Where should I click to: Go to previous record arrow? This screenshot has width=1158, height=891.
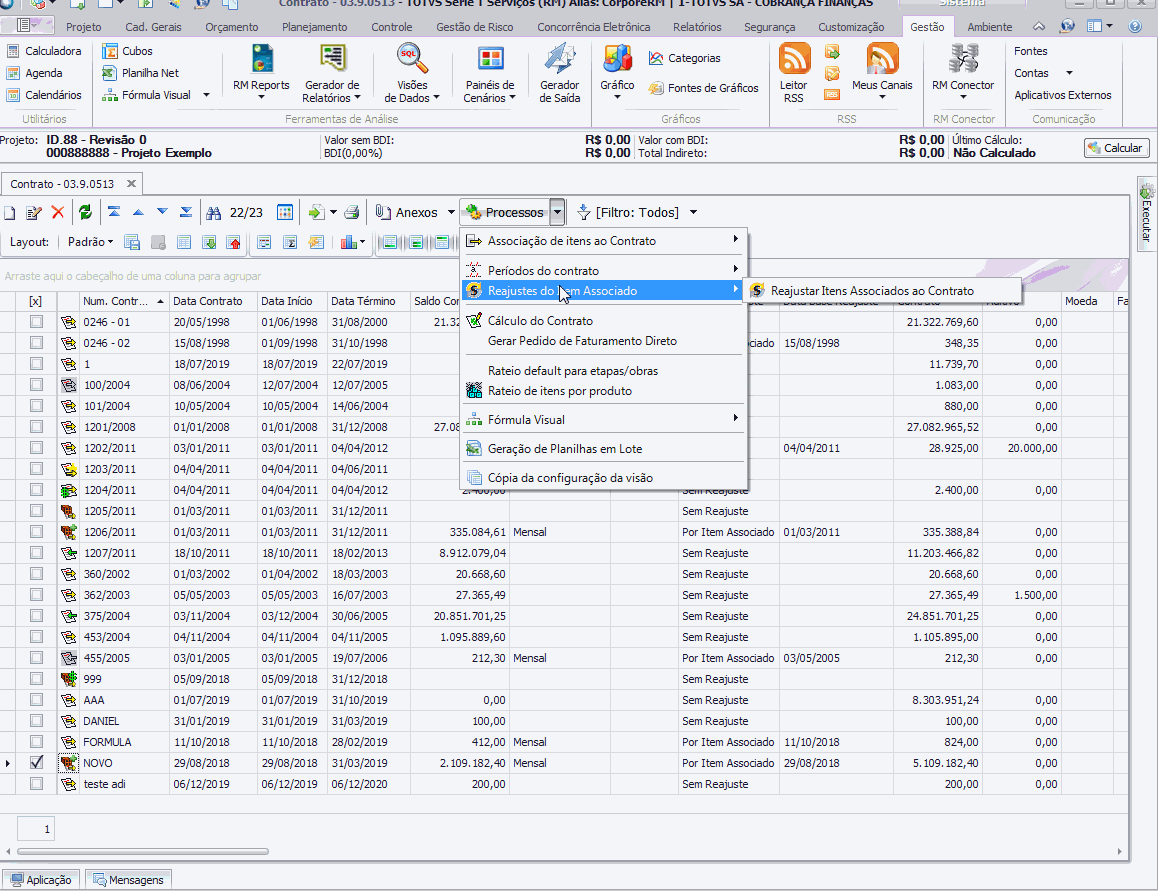tap(138, 213)
